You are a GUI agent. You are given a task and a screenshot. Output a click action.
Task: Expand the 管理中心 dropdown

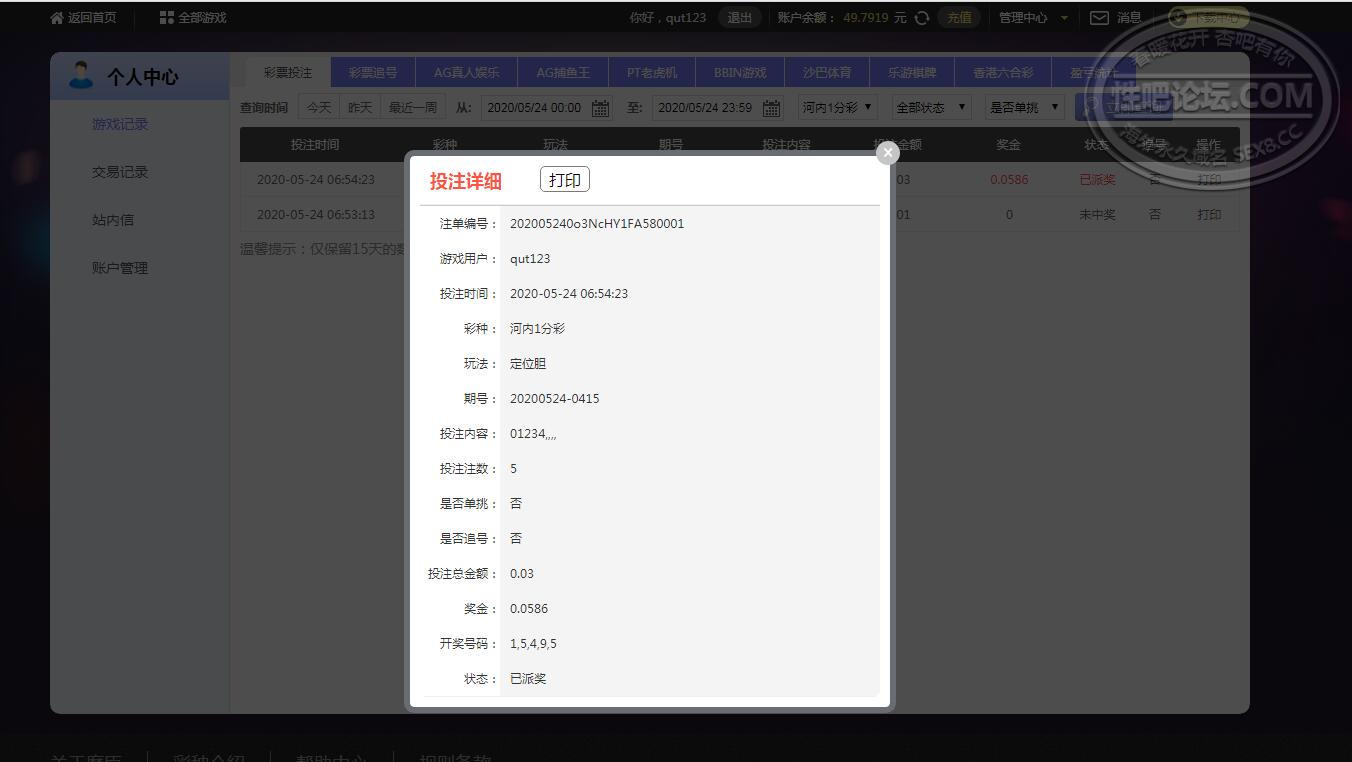[1033, 18]
